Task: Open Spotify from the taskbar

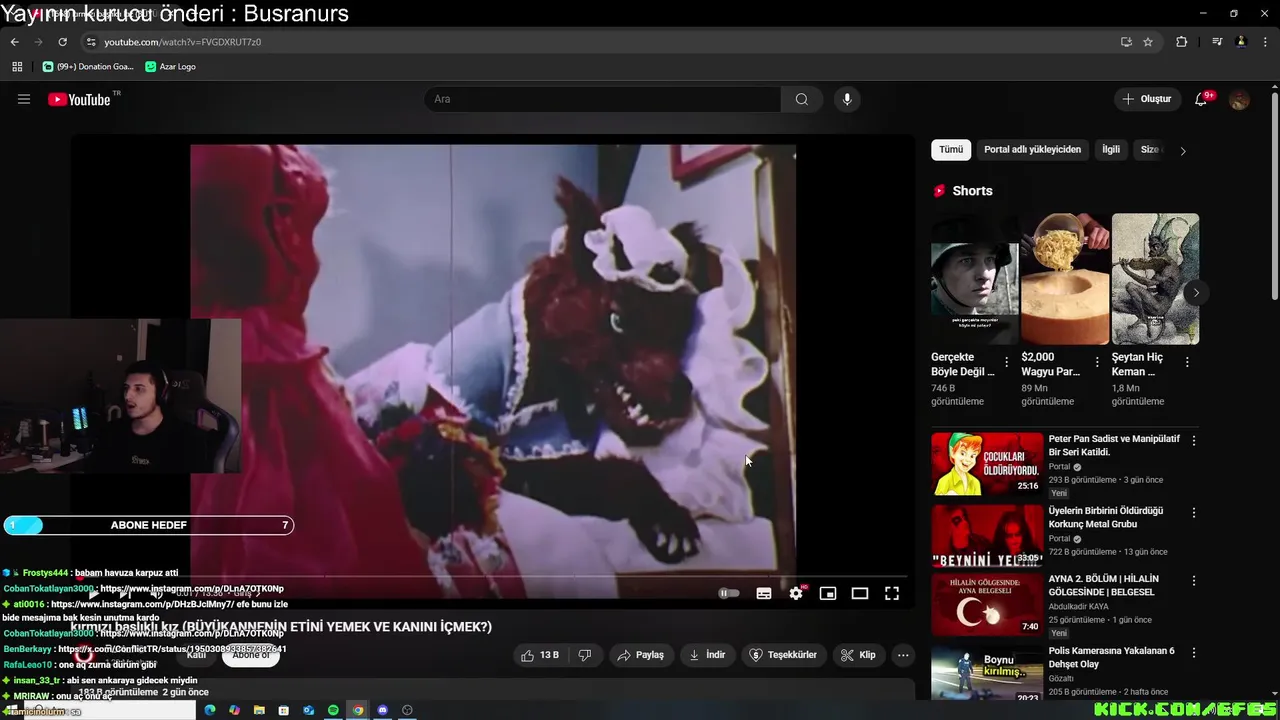Action: point(333,710)
